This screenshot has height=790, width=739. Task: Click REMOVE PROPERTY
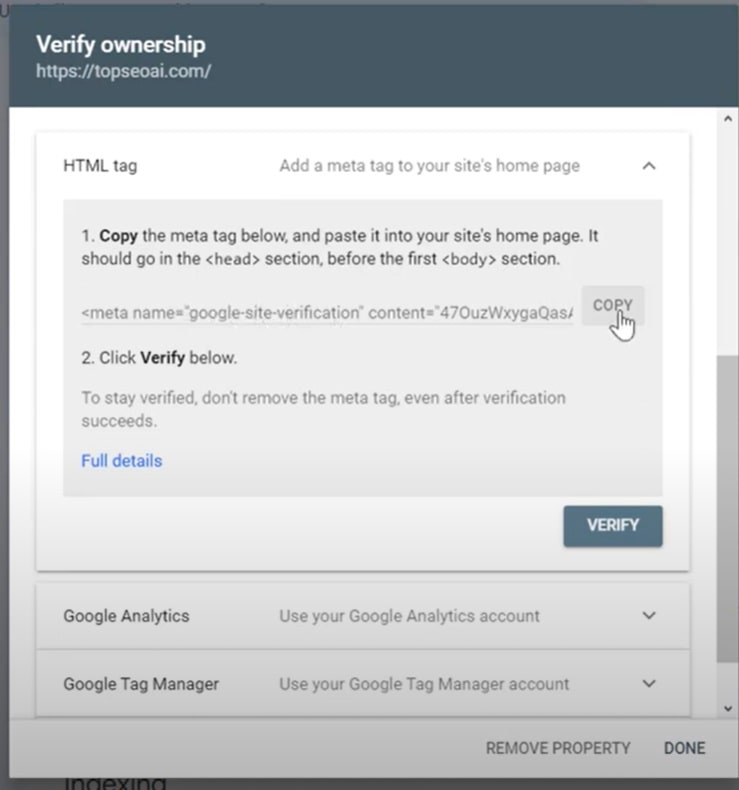click(558, 748)
